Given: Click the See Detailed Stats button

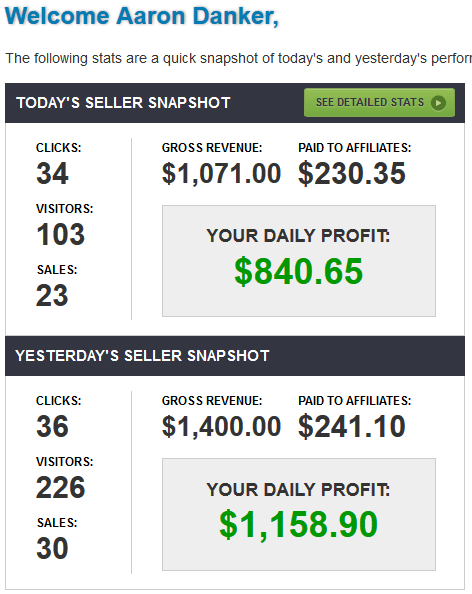Looking at the screenshot, I should click(x=379, y=102).
